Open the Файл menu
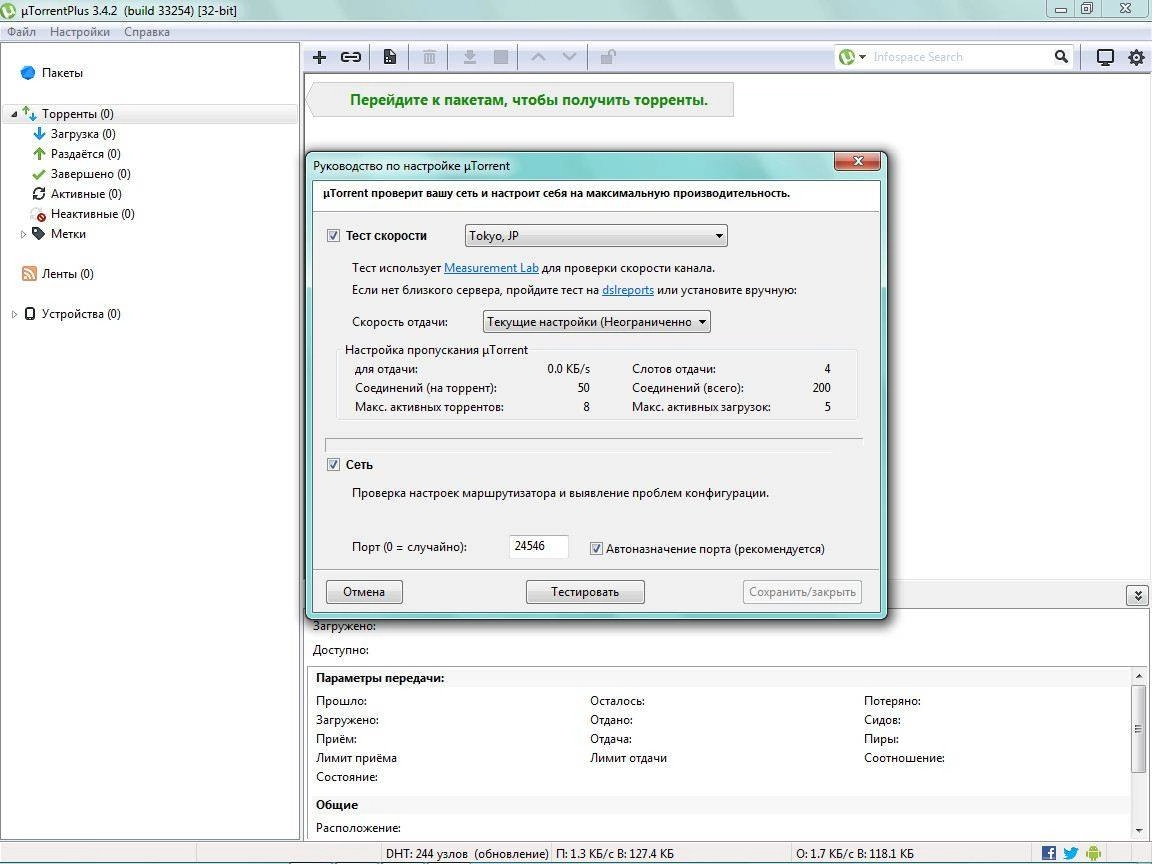 click(20, 31)
